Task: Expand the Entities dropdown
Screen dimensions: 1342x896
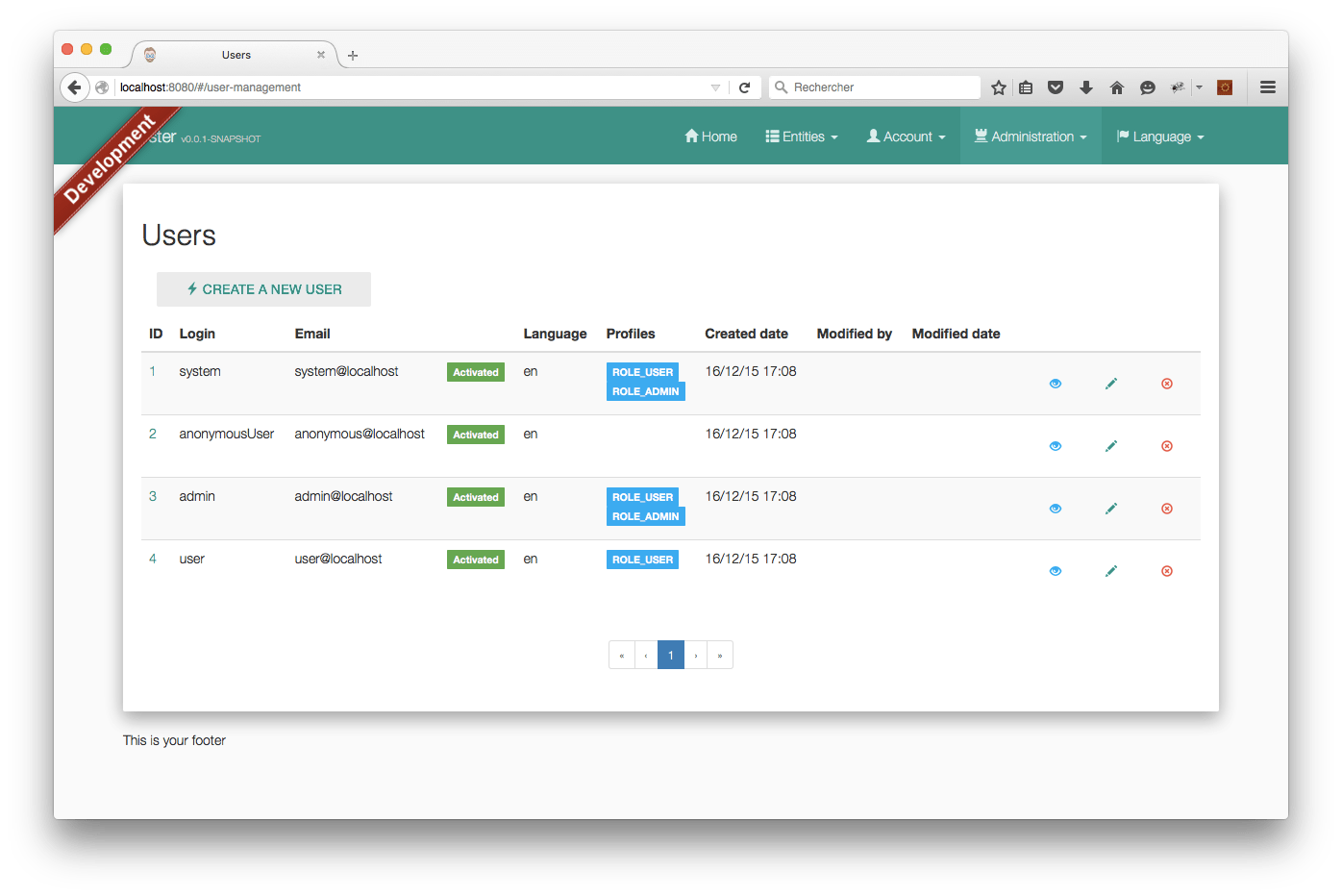Action: [801, 136]
